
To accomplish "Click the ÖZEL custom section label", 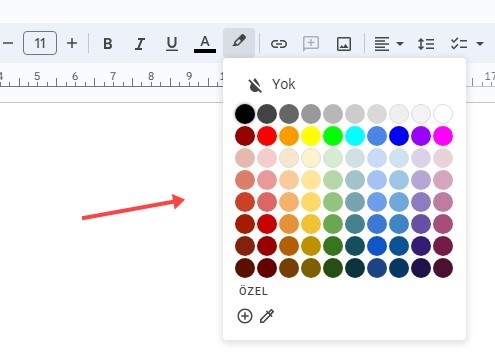I will tap(253, 291).
